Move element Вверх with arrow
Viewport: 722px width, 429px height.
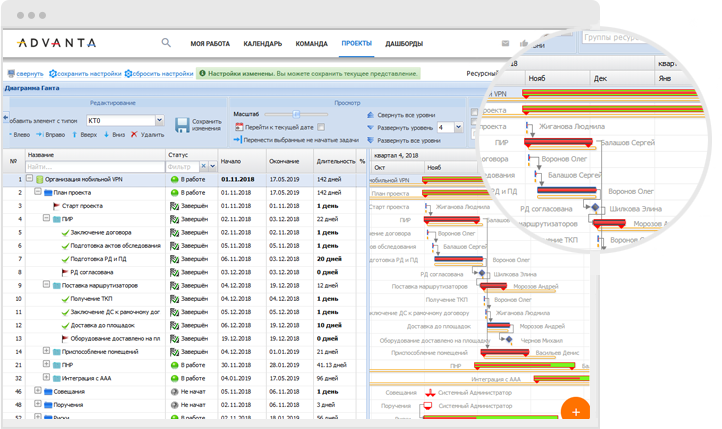[74, 134]
